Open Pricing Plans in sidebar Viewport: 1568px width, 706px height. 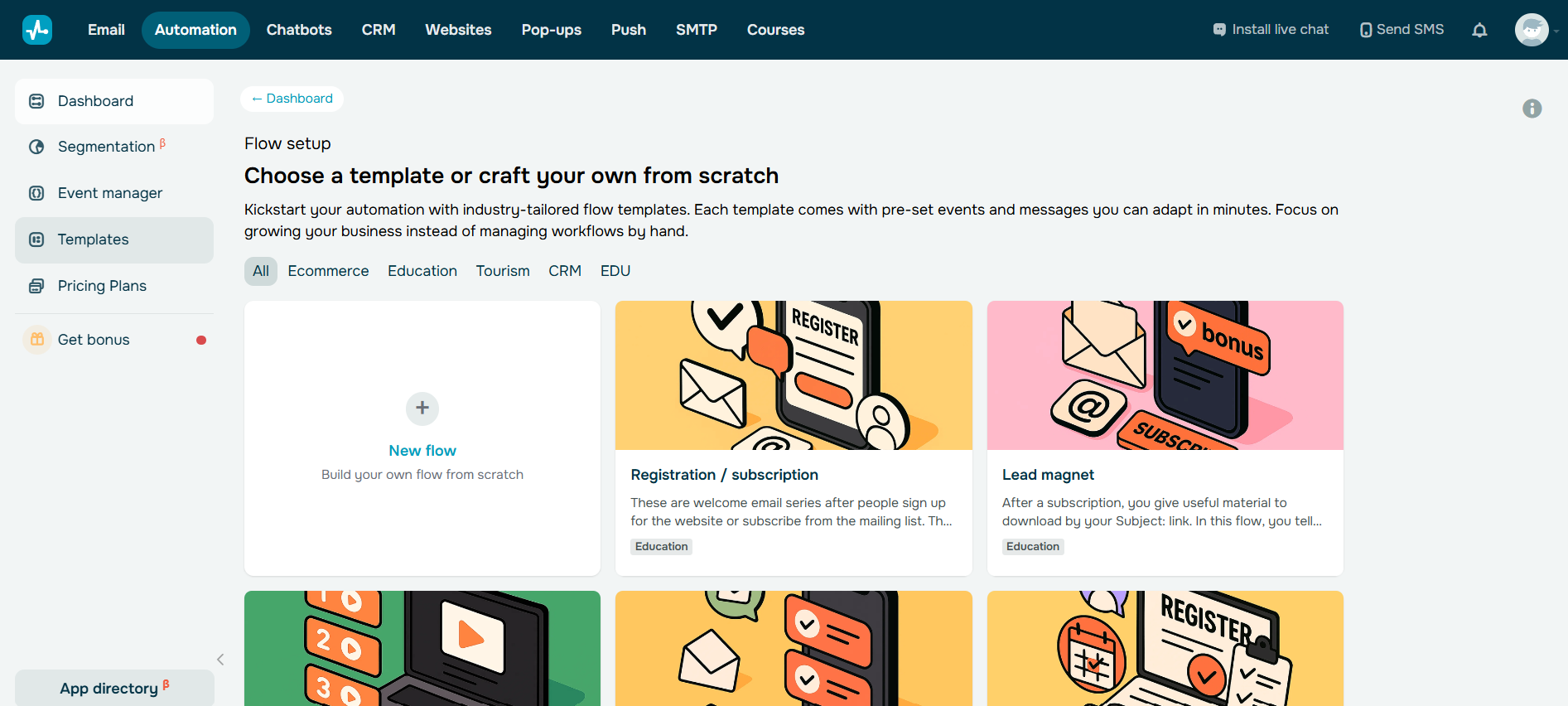(102, 286)
